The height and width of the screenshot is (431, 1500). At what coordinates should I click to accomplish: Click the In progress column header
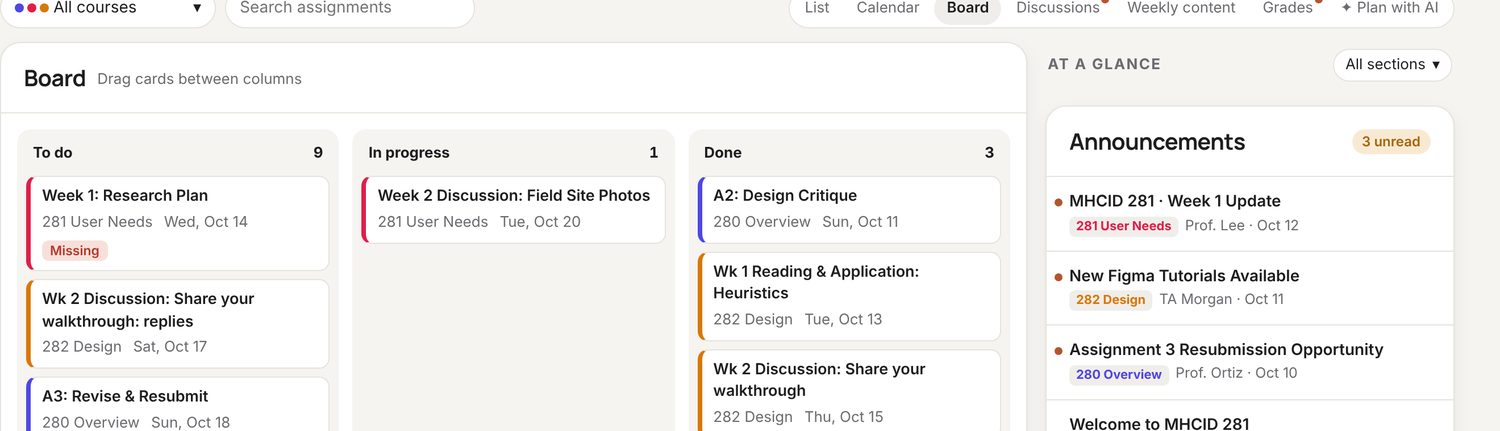[x=409, y=153]
